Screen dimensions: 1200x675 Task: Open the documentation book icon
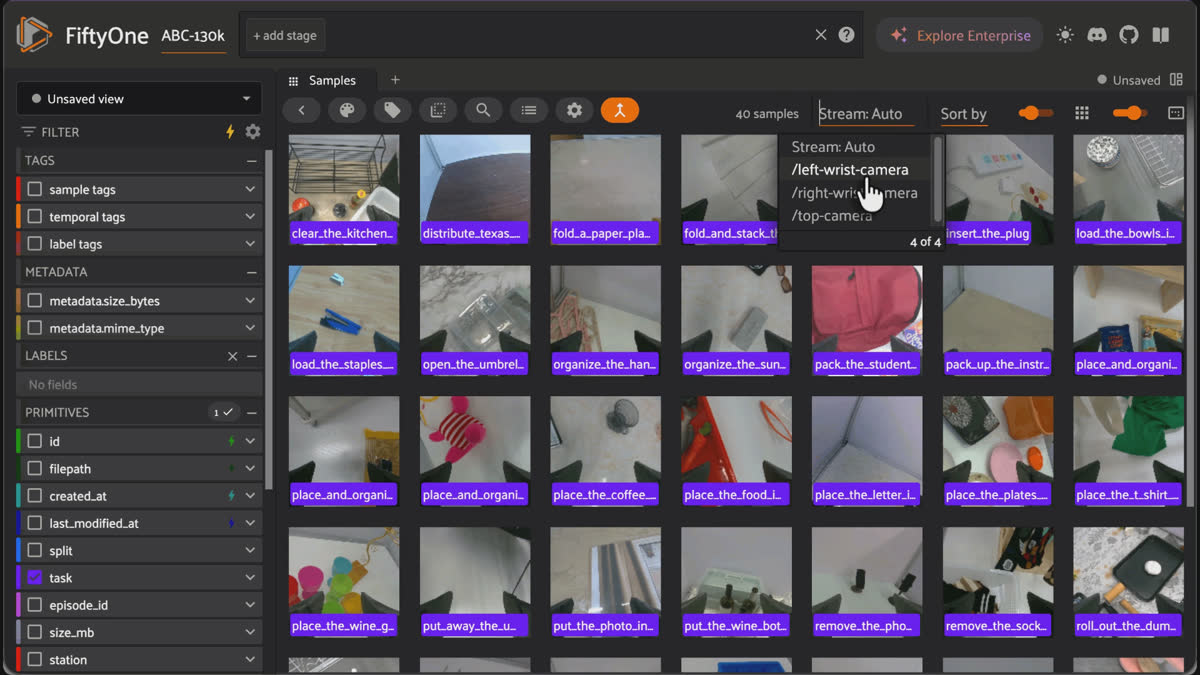(1161, 35)
